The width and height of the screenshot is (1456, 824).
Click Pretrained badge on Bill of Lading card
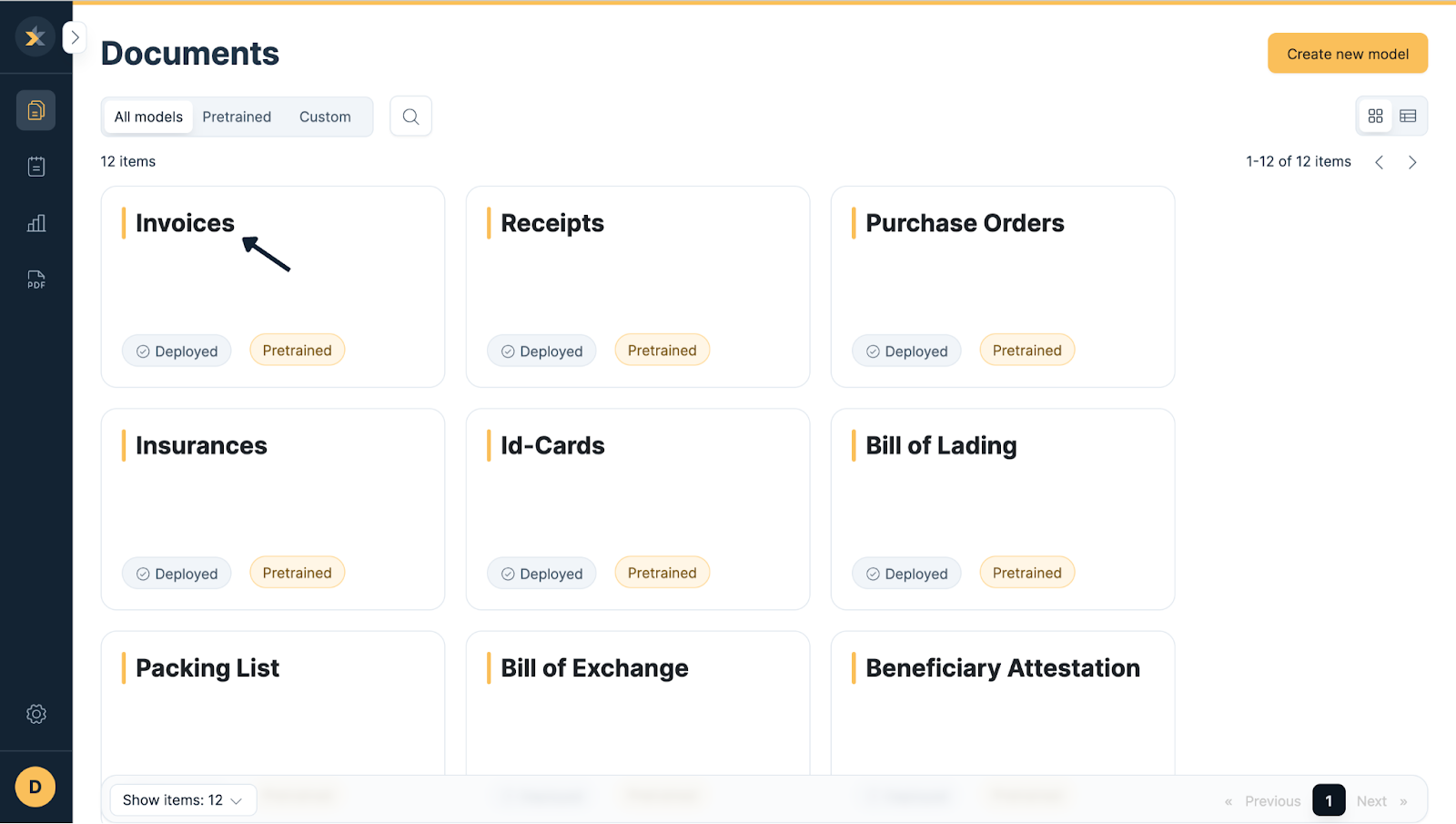point(1027,573)
